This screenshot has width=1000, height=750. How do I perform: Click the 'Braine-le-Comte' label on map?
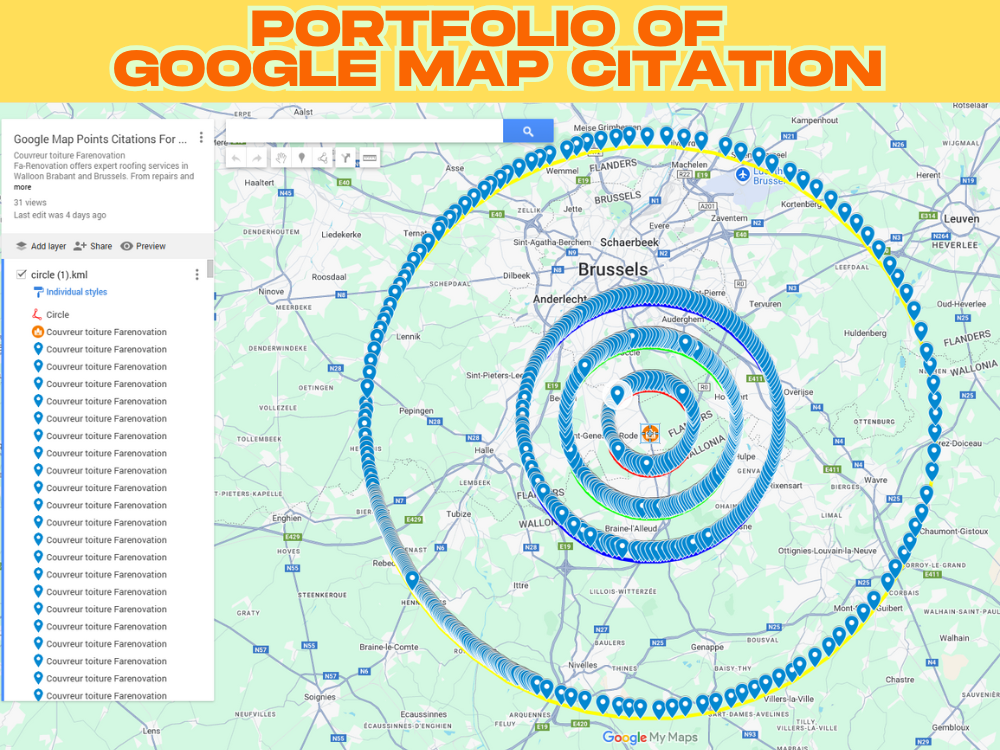[388, 647]
